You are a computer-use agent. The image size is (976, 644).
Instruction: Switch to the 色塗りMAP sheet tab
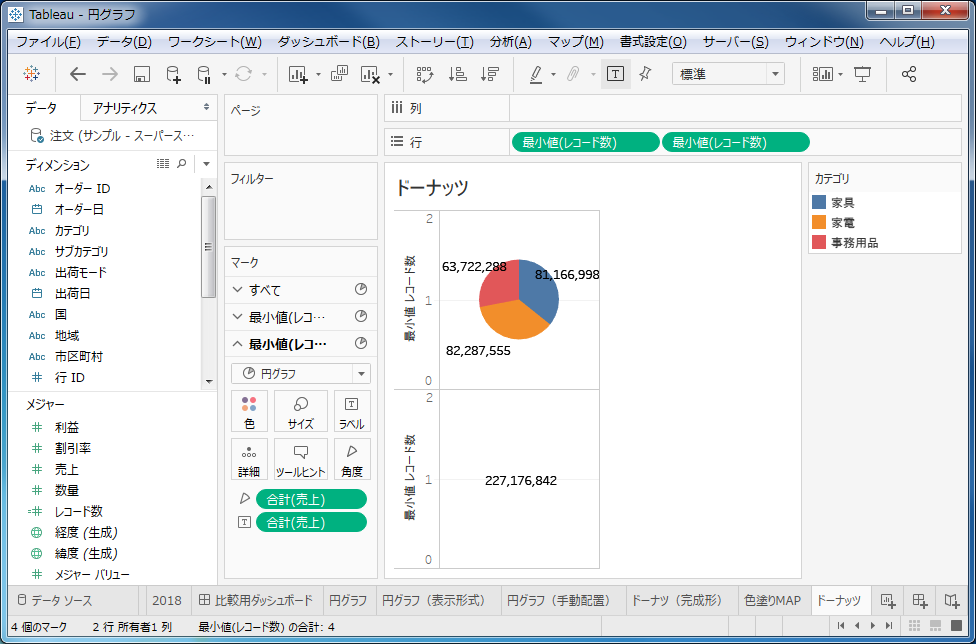click(x=773, y=600)
